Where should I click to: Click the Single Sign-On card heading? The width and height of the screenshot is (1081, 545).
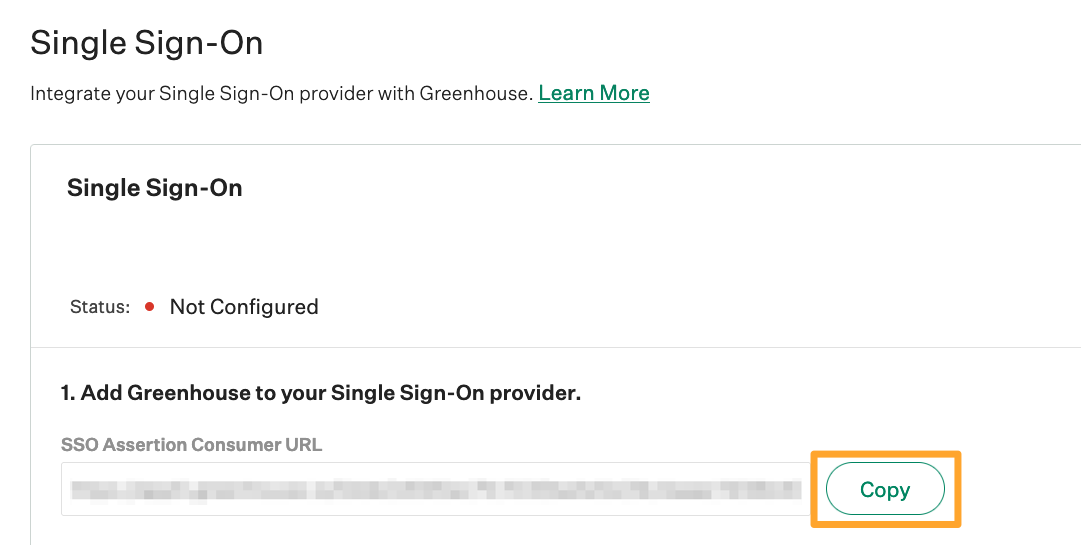coord(155,188)
